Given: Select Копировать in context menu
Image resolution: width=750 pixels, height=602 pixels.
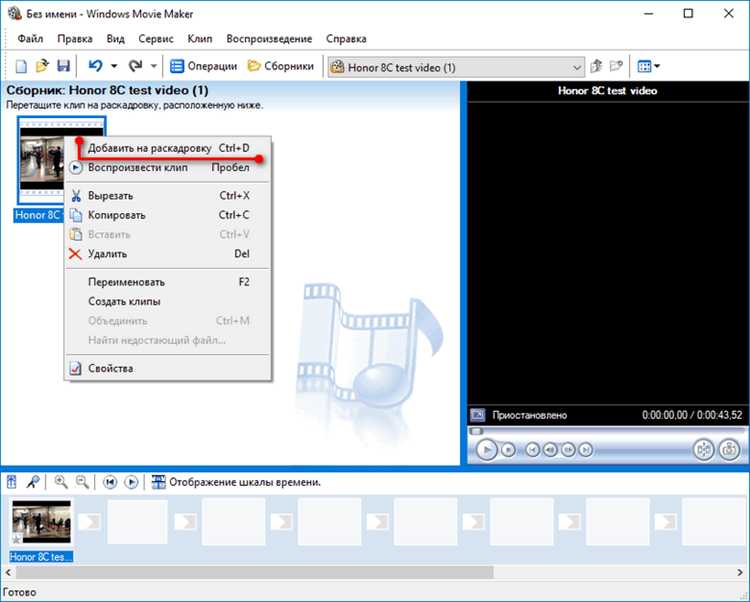Looking at the screenshot, I should 168,215.
